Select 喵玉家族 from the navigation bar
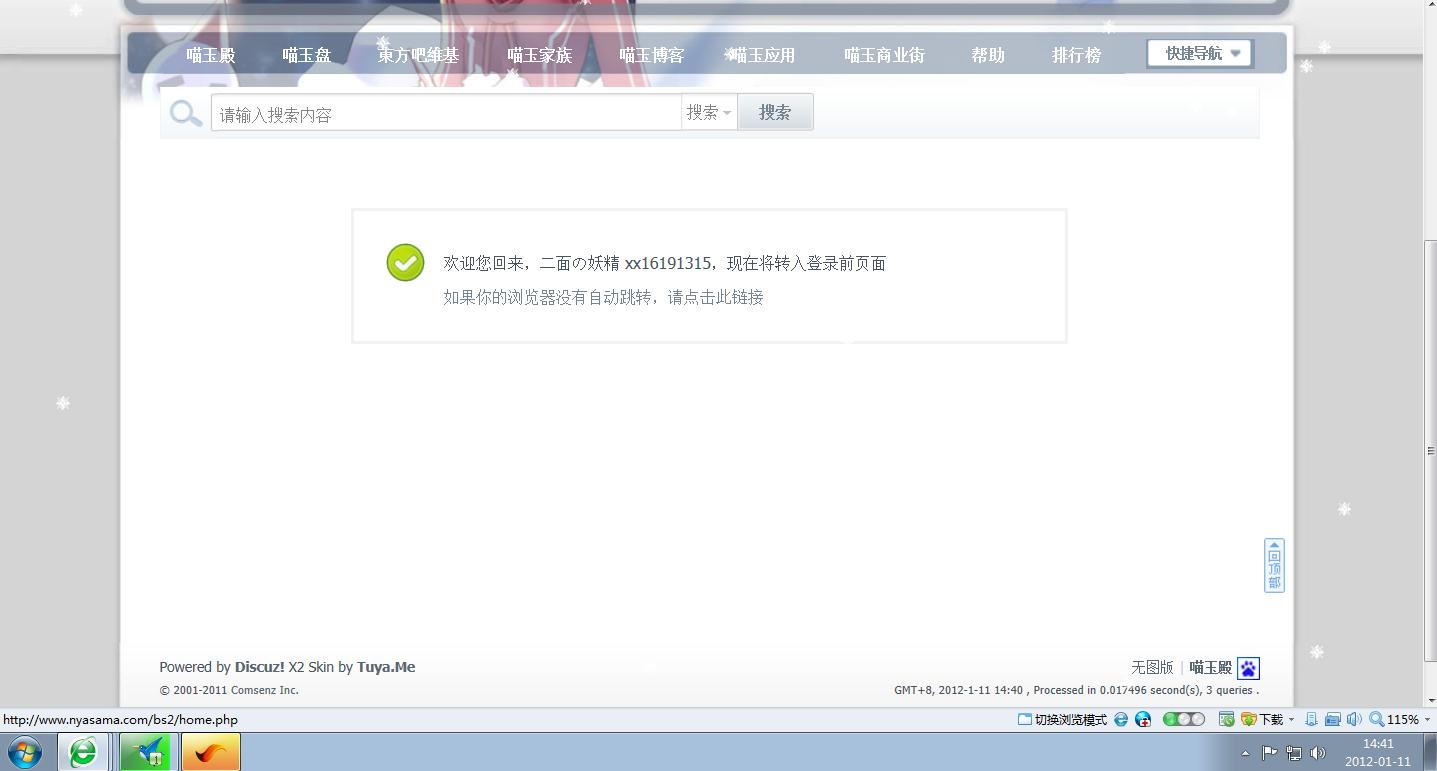The width and height of the screenshot is (1437, 771). [540, 55]
